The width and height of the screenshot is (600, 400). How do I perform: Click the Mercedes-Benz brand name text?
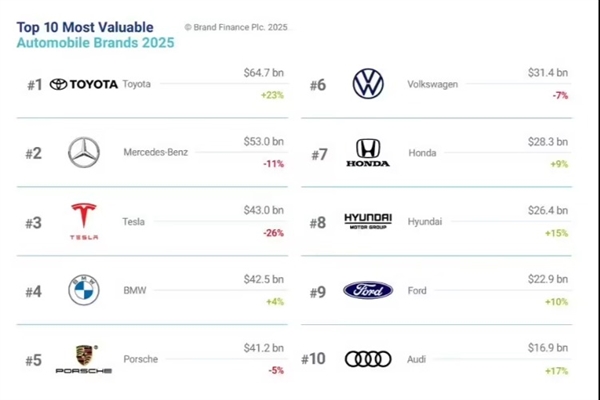(x=155, y=153)
